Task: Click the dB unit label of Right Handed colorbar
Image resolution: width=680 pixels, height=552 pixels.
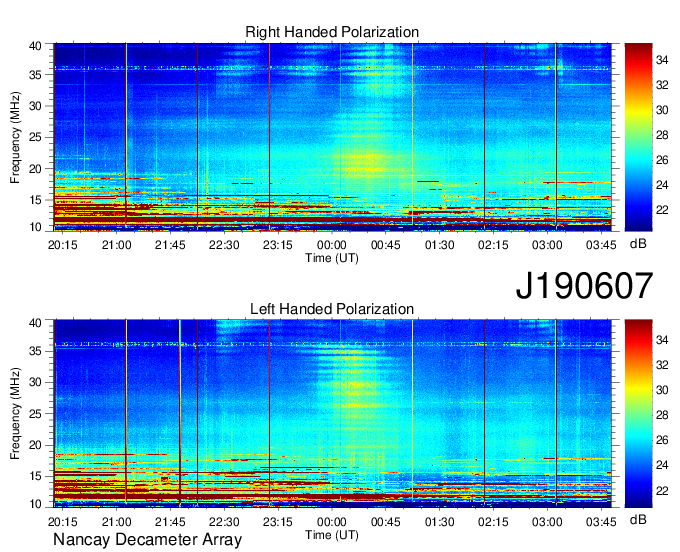Action: (638, 244)
